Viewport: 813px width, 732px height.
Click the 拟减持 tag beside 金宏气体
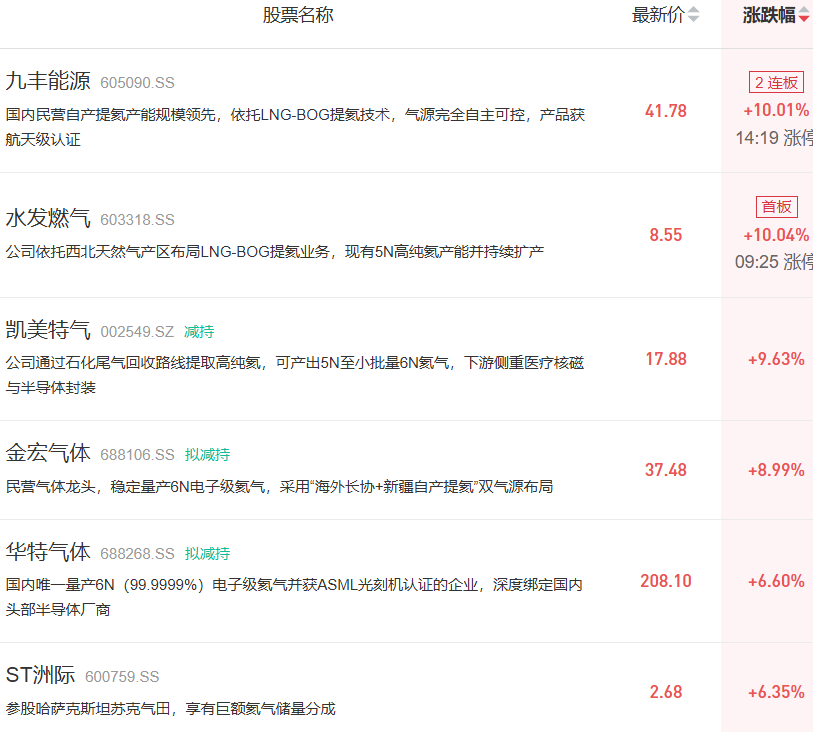point(207,455)
